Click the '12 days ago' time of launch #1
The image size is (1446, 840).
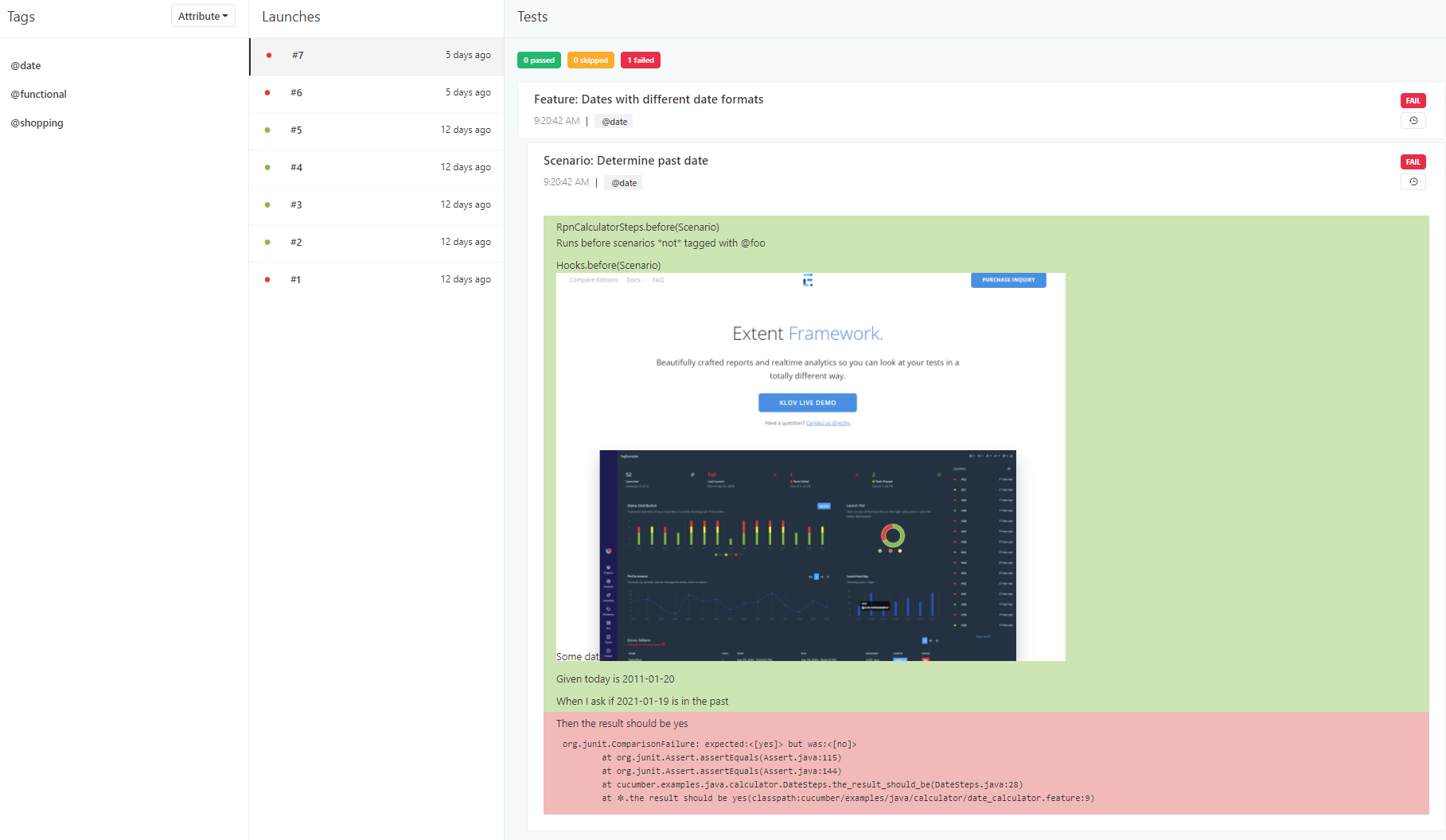(x=466, y=280)
